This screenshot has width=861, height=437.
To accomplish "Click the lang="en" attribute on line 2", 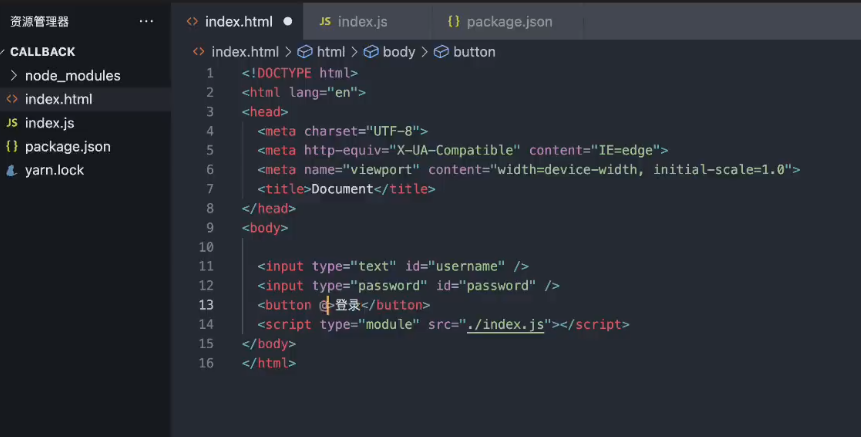I will 323,92.
